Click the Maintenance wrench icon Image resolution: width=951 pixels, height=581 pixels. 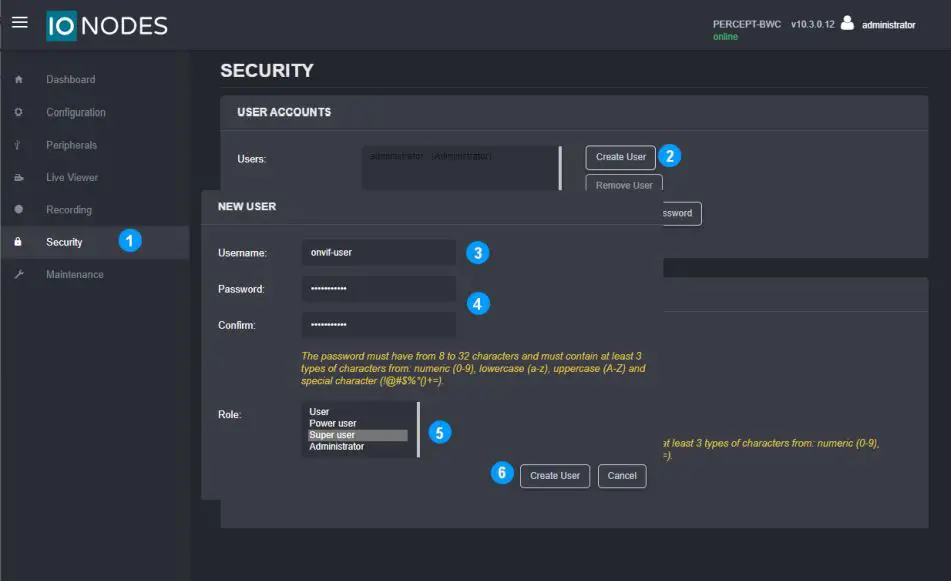(x=19, y=274)
